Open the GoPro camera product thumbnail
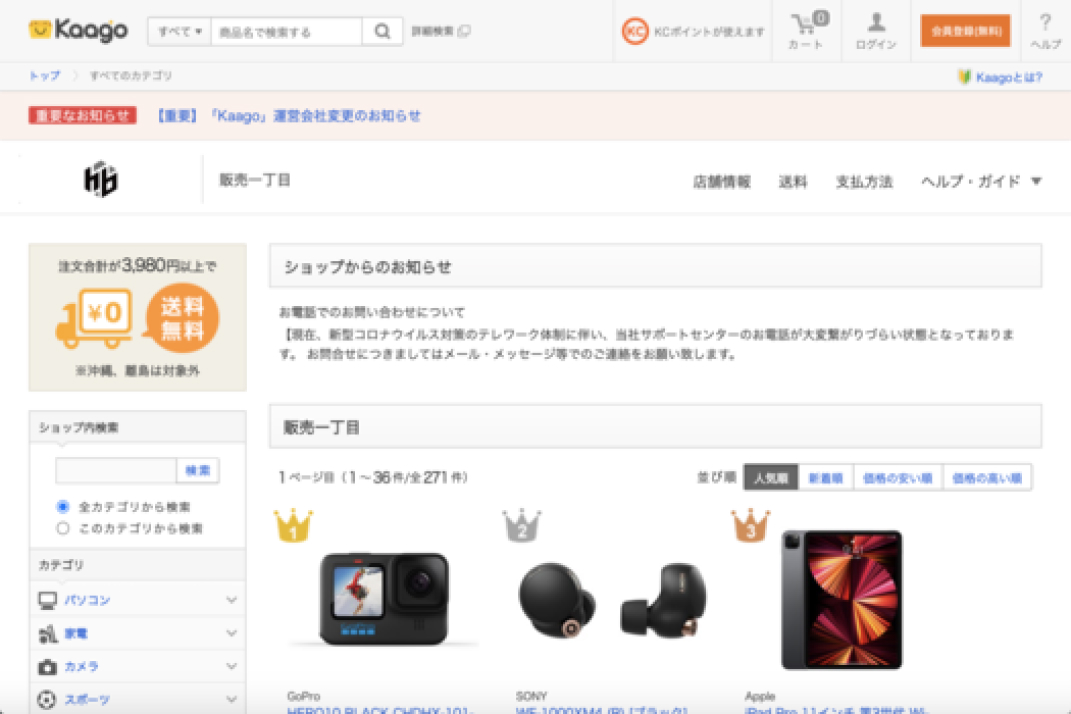Viewport: 1071px width, 714px height. click(385, 599)
